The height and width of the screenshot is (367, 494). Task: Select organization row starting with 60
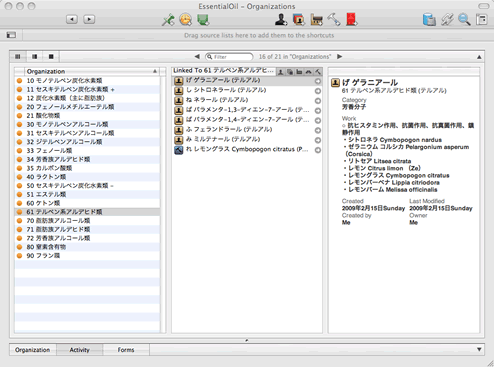pos(87,203)
